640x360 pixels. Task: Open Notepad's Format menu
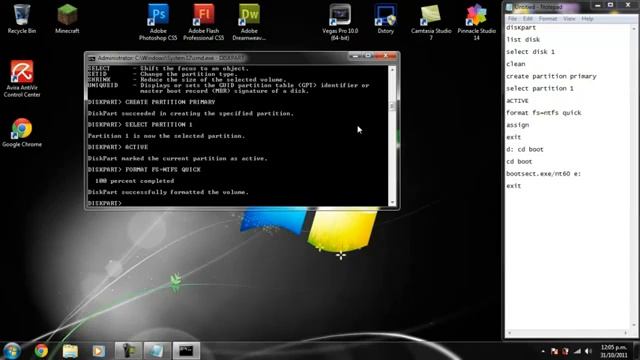[548, 19]
